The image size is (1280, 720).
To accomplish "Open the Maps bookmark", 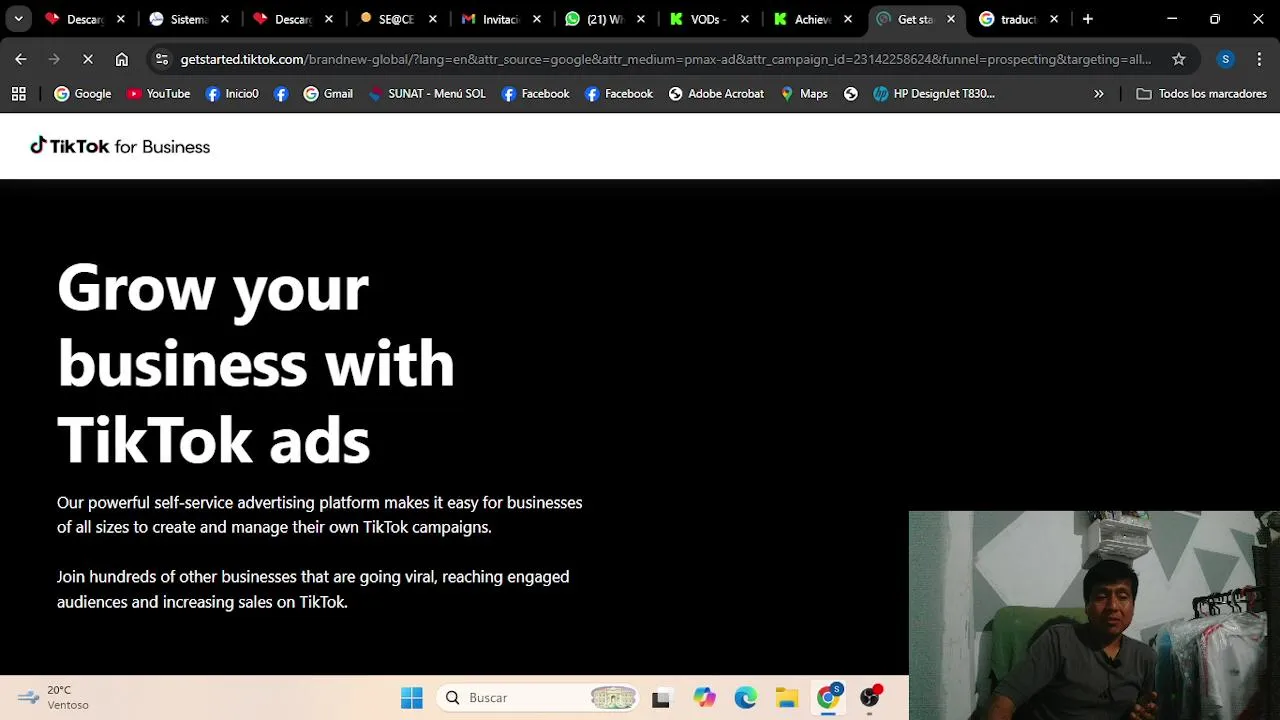I will 804,93.
